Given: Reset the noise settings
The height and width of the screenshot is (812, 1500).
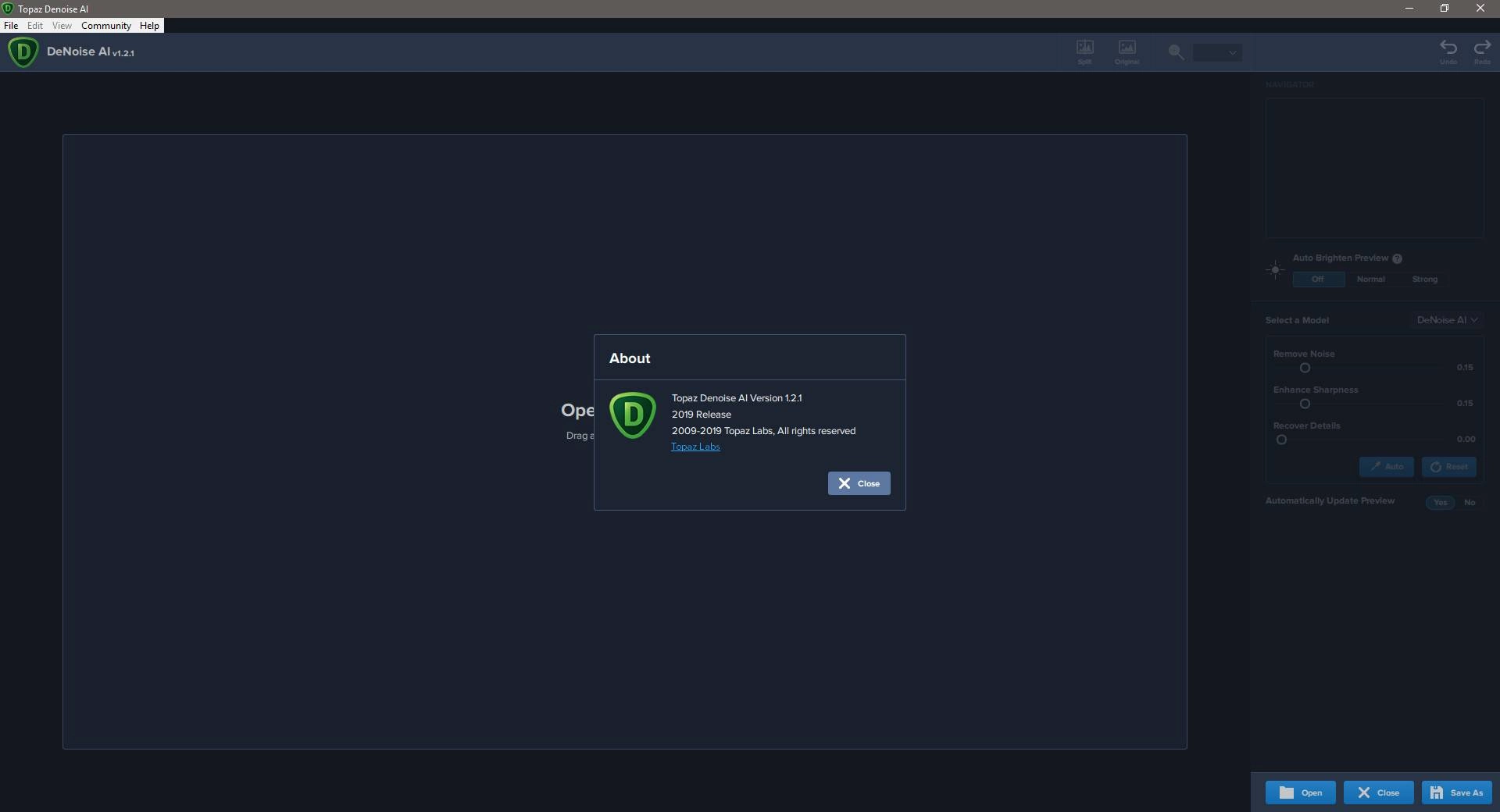Looking at the screenshot, I should click(1448, 467).
